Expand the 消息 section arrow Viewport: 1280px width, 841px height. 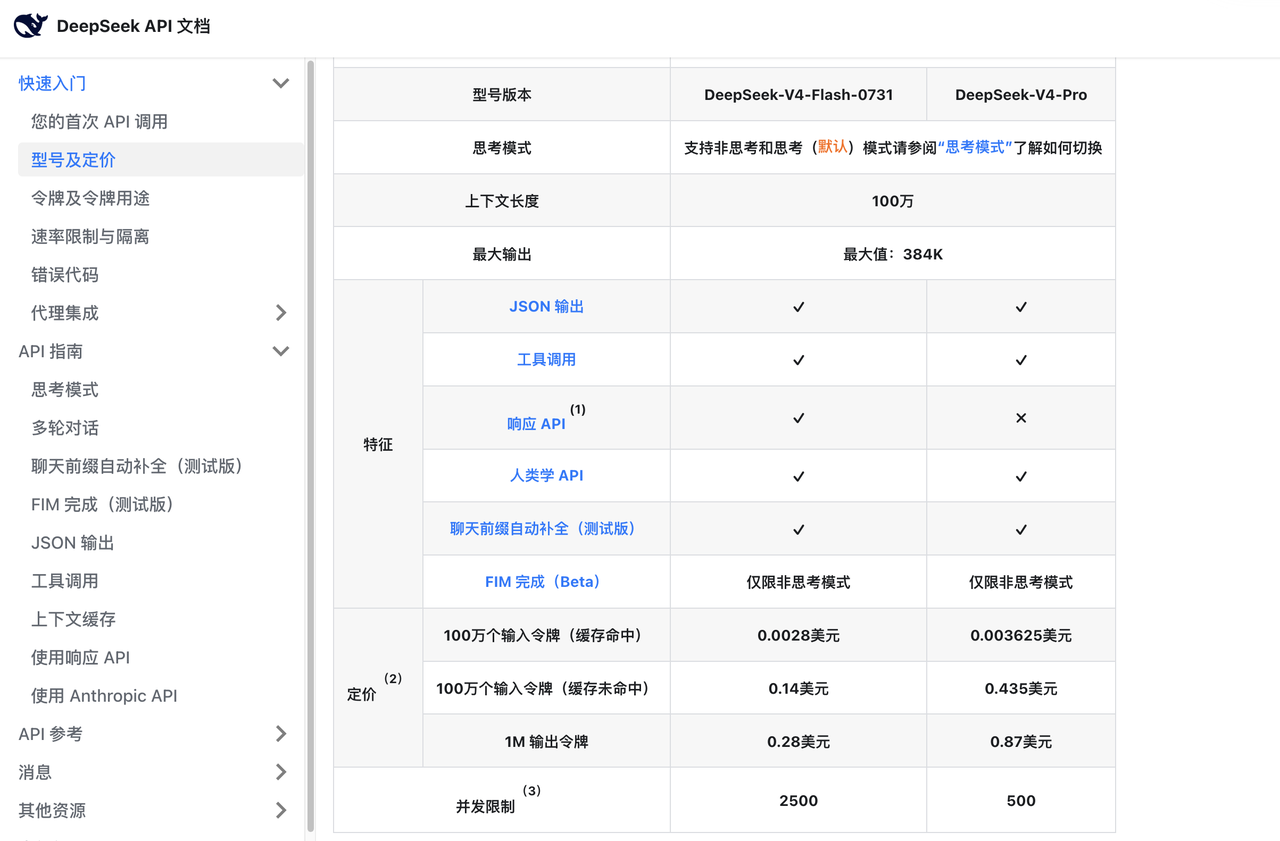[x=281, y=772]
